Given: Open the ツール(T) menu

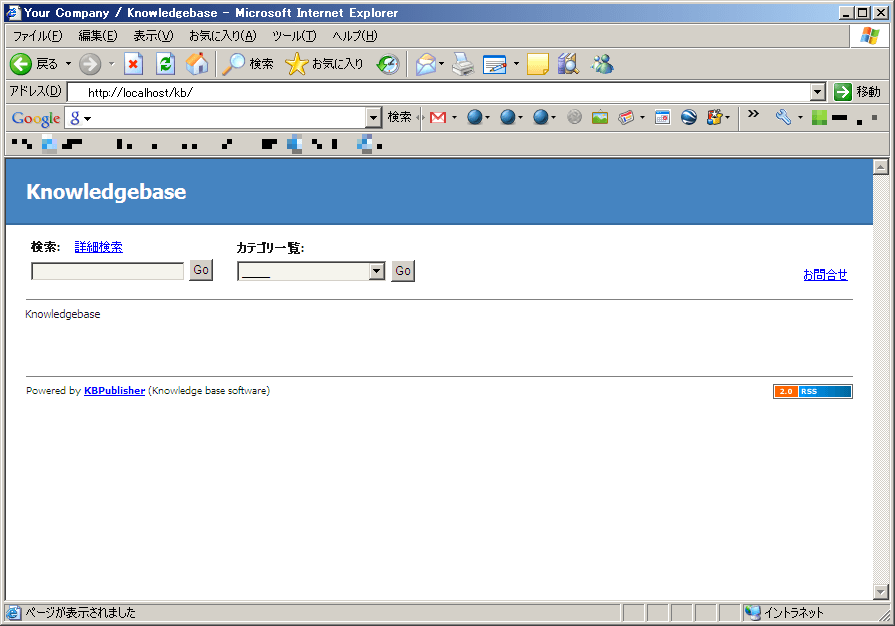Looking at the screenshot, I should (x=294, y=36).
